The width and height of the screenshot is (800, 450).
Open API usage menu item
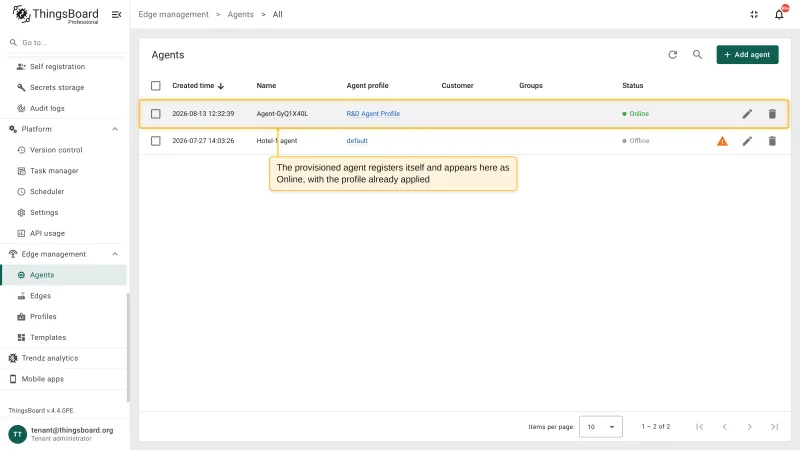tap(64, 233)
